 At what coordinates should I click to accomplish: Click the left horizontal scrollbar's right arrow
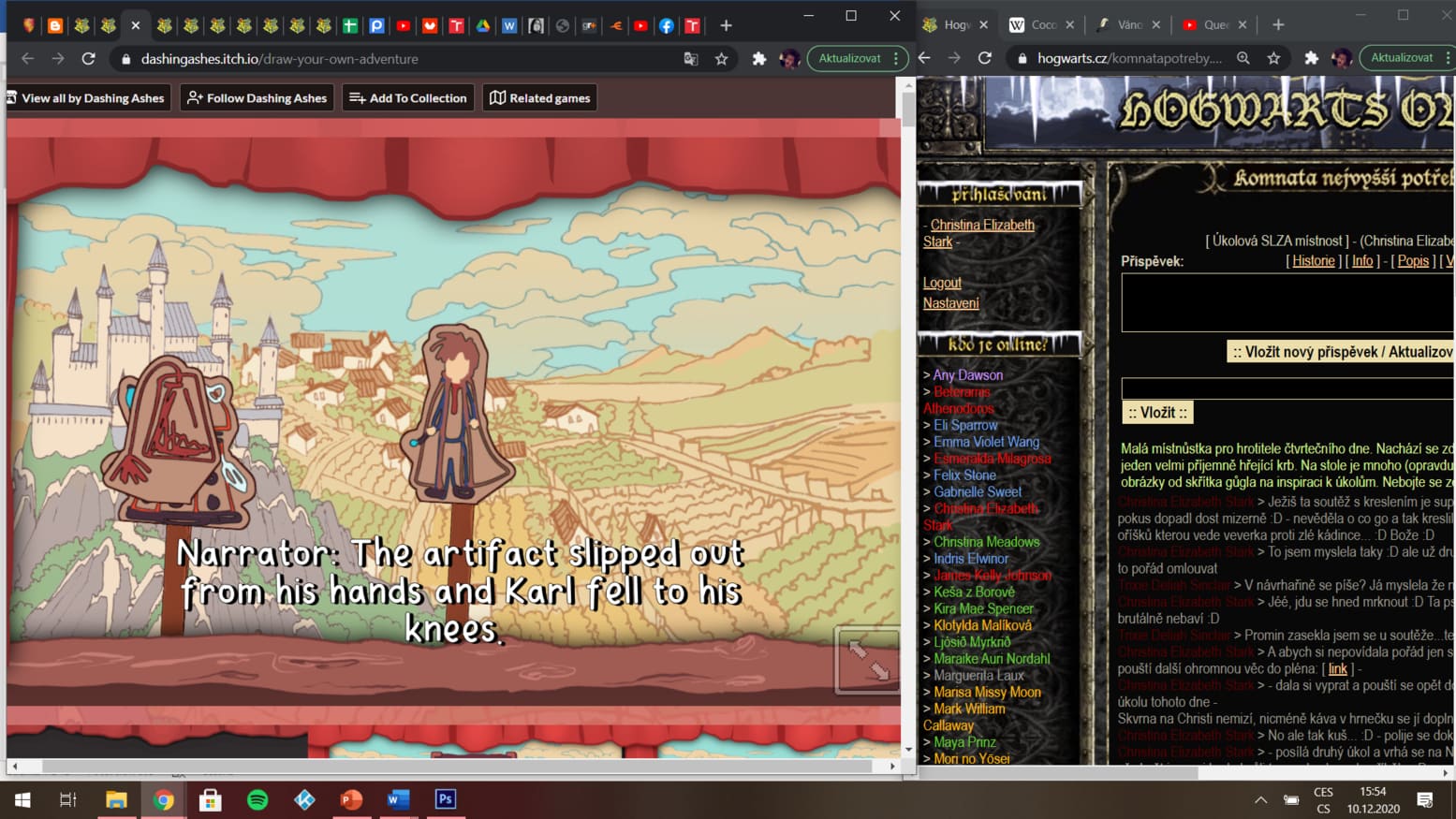[892, 766]
